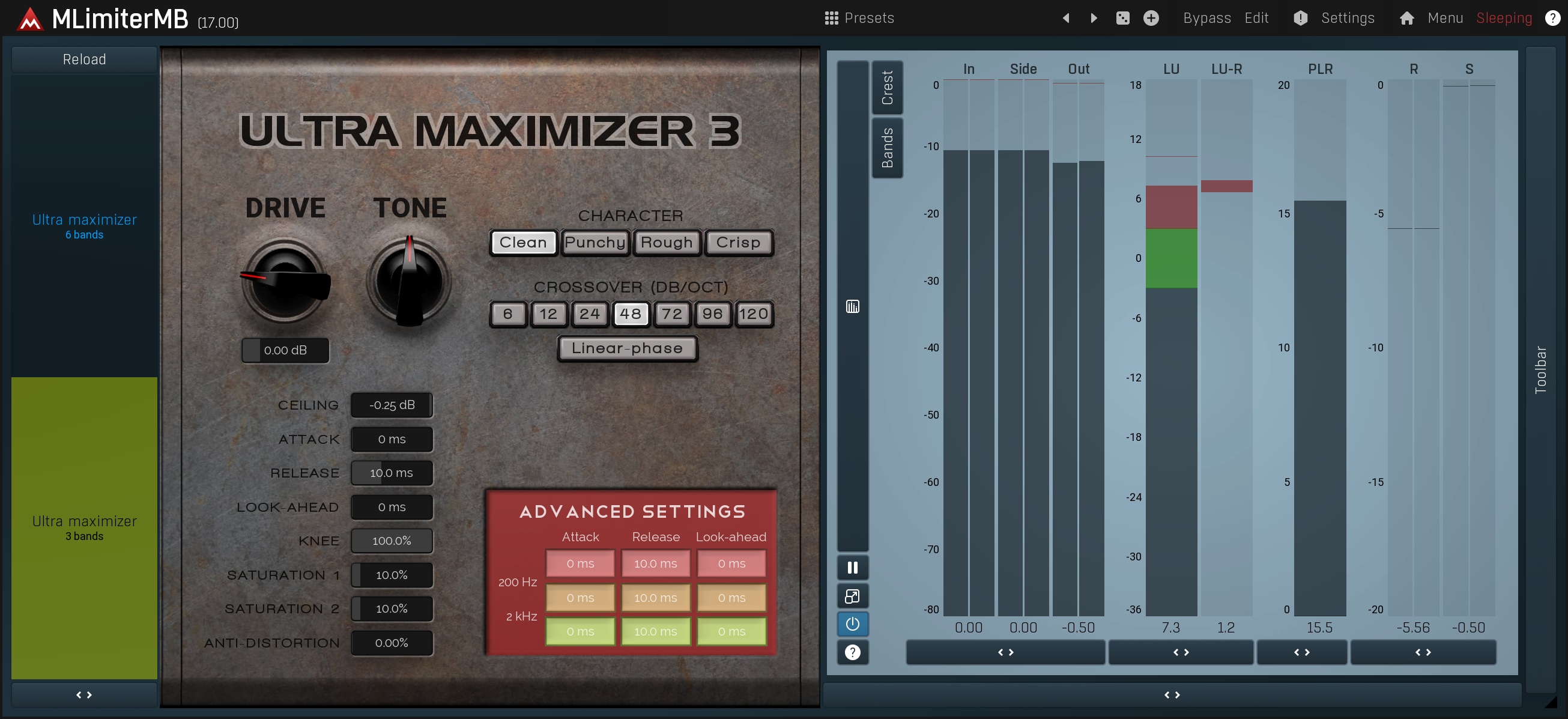Screen dimensions: 1568x719
Task: Click the meter power enable icon
Action: point(852,624)
